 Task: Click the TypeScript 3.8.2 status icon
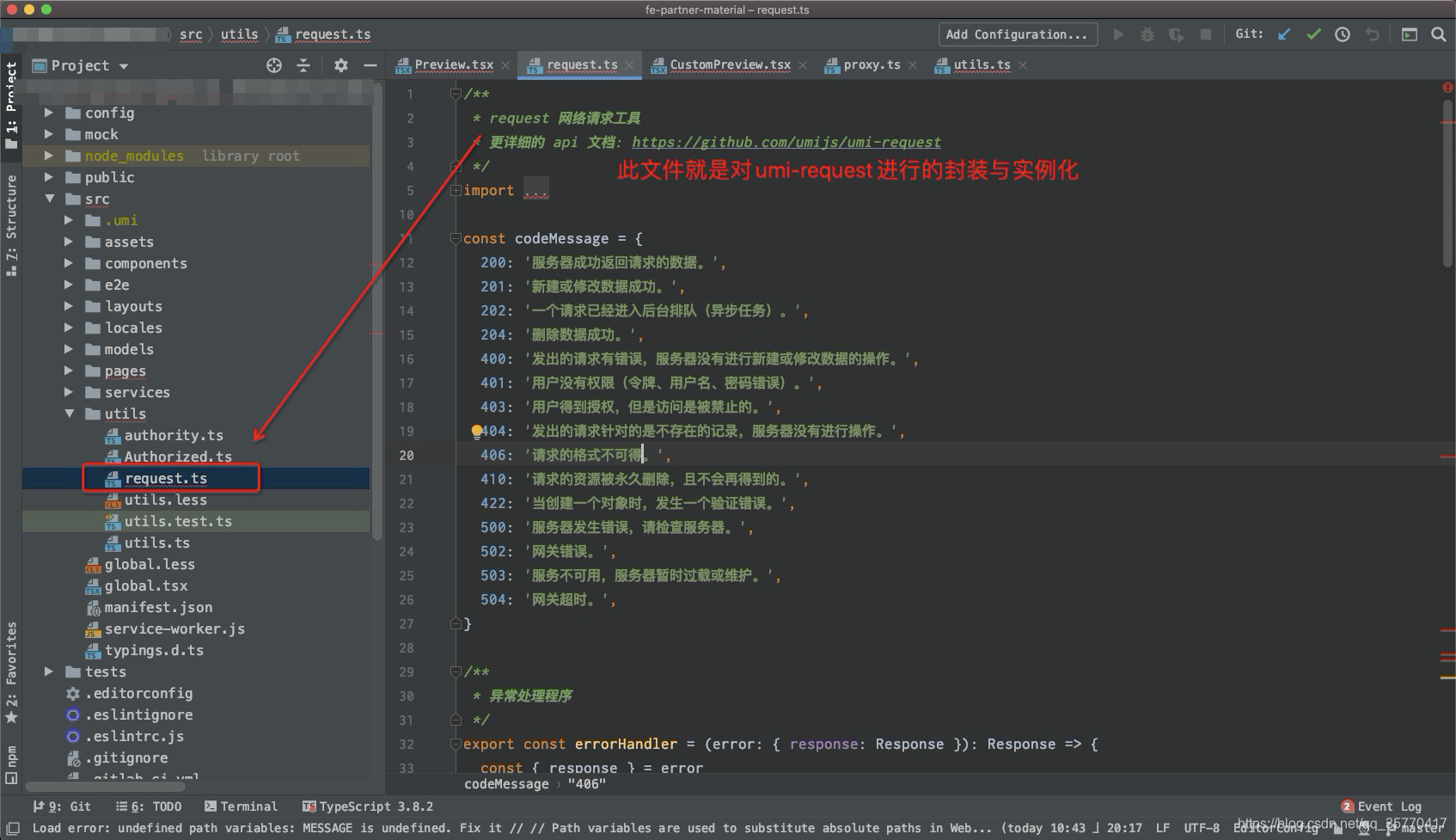pyautogui.click(x=368, y=806)
